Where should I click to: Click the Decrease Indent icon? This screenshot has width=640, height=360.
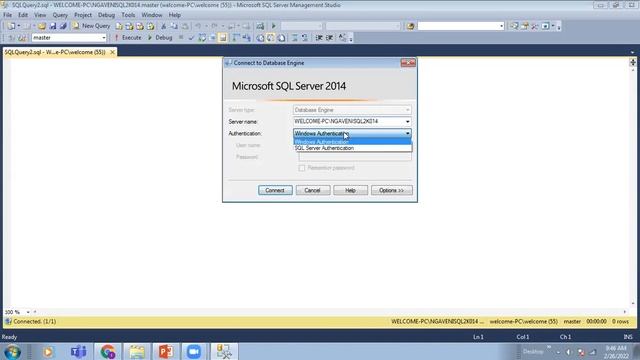[x=319, y=38]
